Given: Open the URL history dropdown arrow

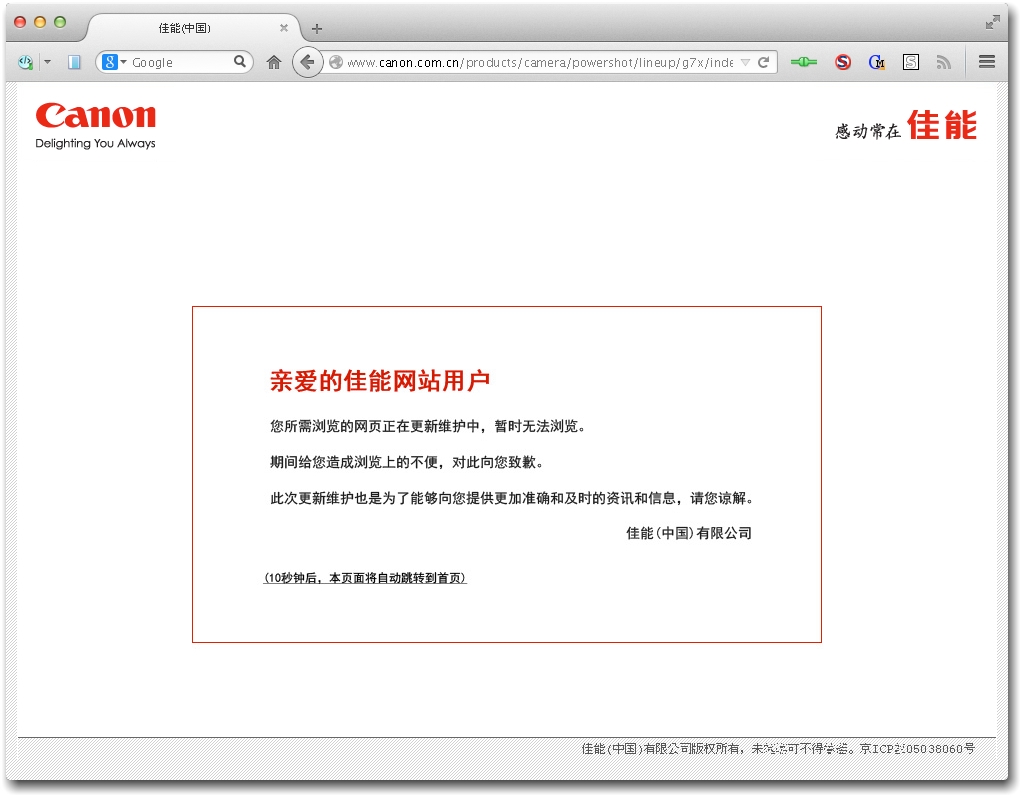Looking at the screenshot, I should 745,62.
